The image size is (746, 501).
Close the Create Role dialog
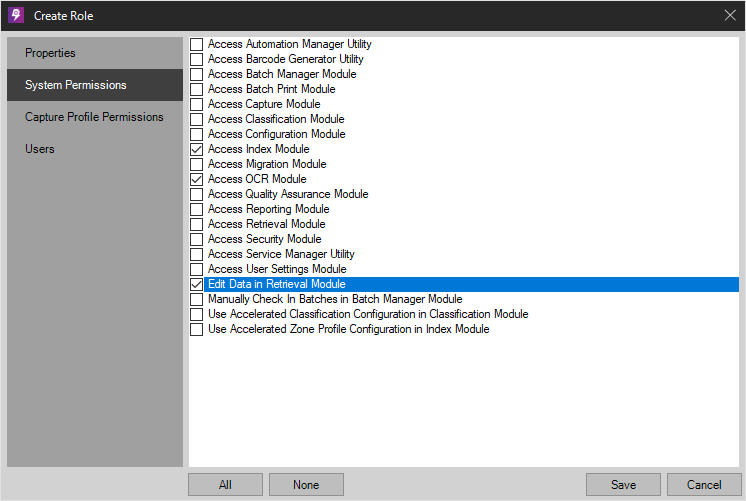pyautogui.click(x=730, y=15)
